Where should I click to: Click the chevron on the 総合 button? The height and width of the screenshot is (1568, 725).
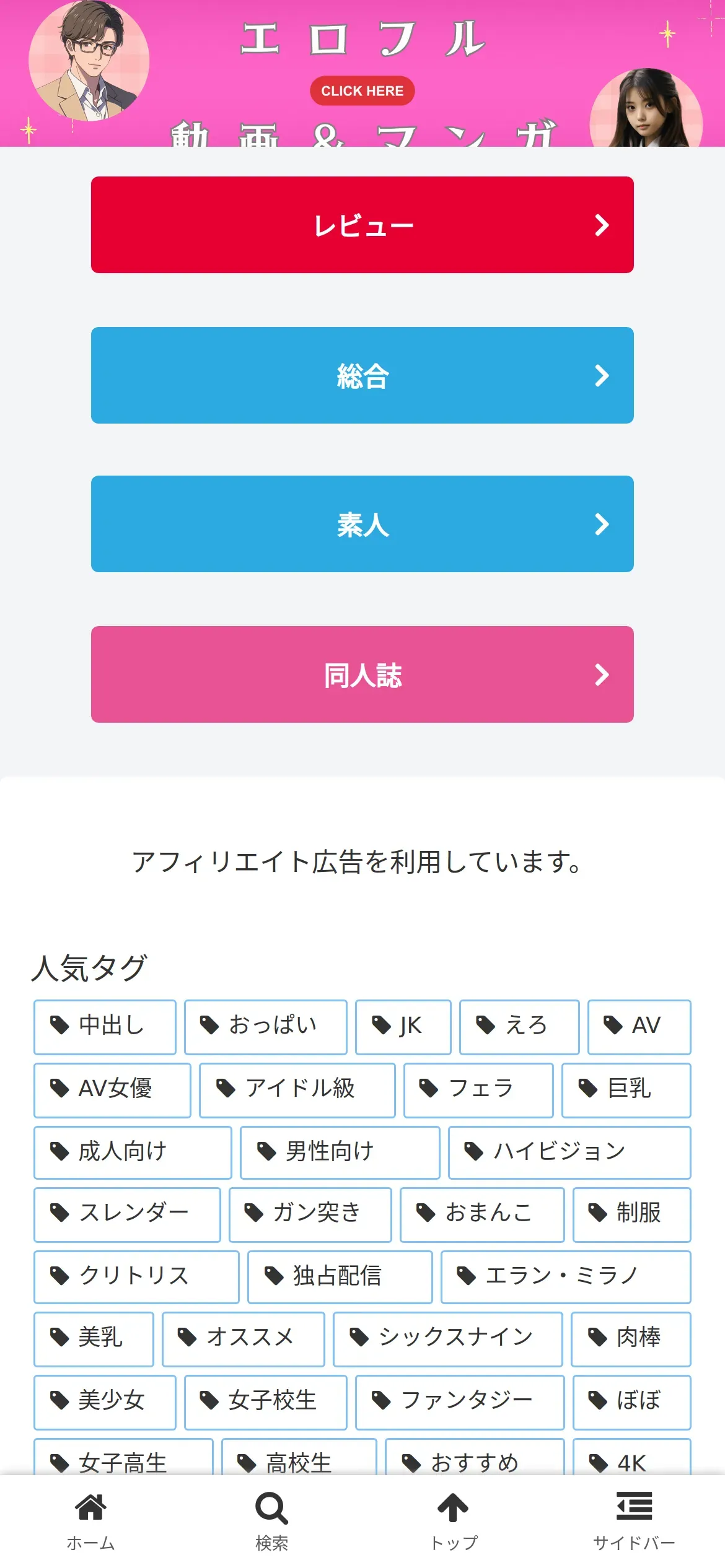pos(602,376)
